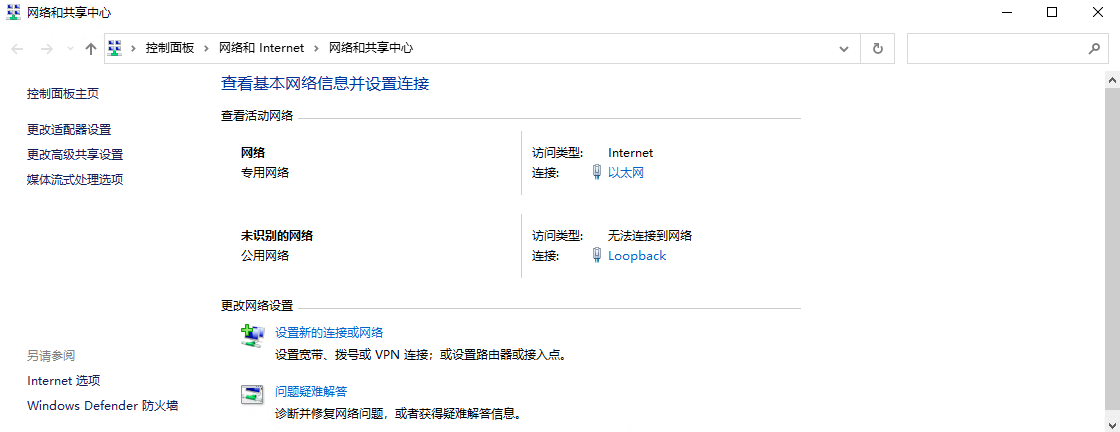Expand the address bar history dropdown

845,48
